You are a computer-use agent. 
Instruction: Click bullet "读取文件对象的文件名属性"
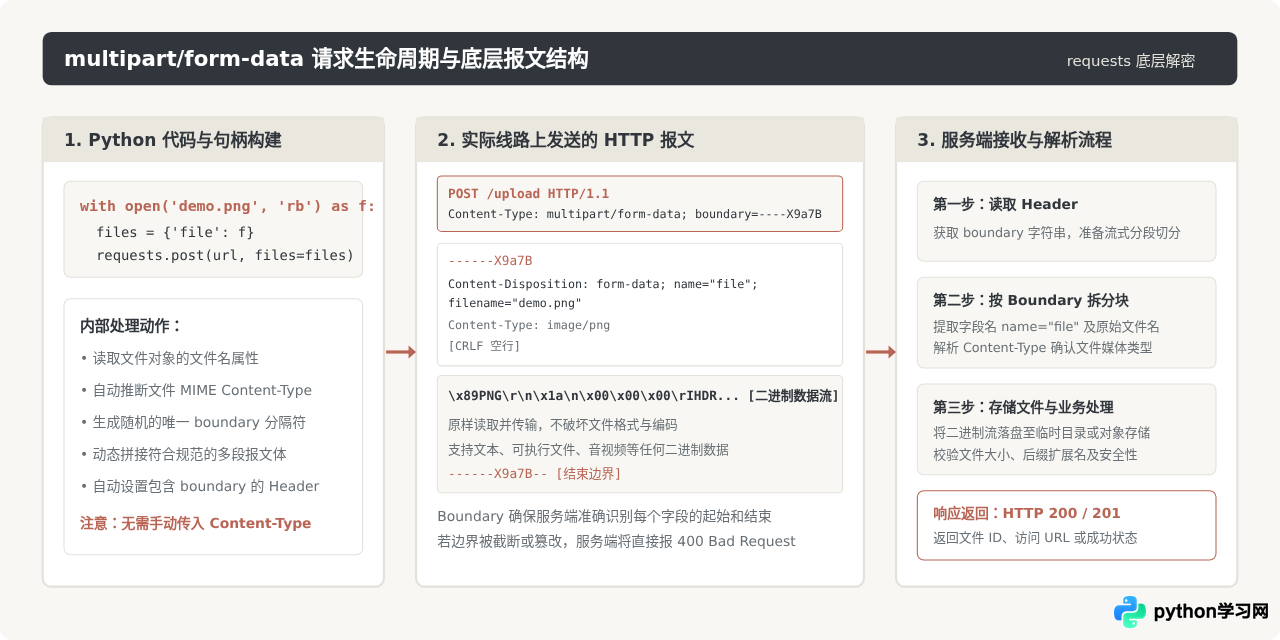pyautogui.click(x=169, y=358)
